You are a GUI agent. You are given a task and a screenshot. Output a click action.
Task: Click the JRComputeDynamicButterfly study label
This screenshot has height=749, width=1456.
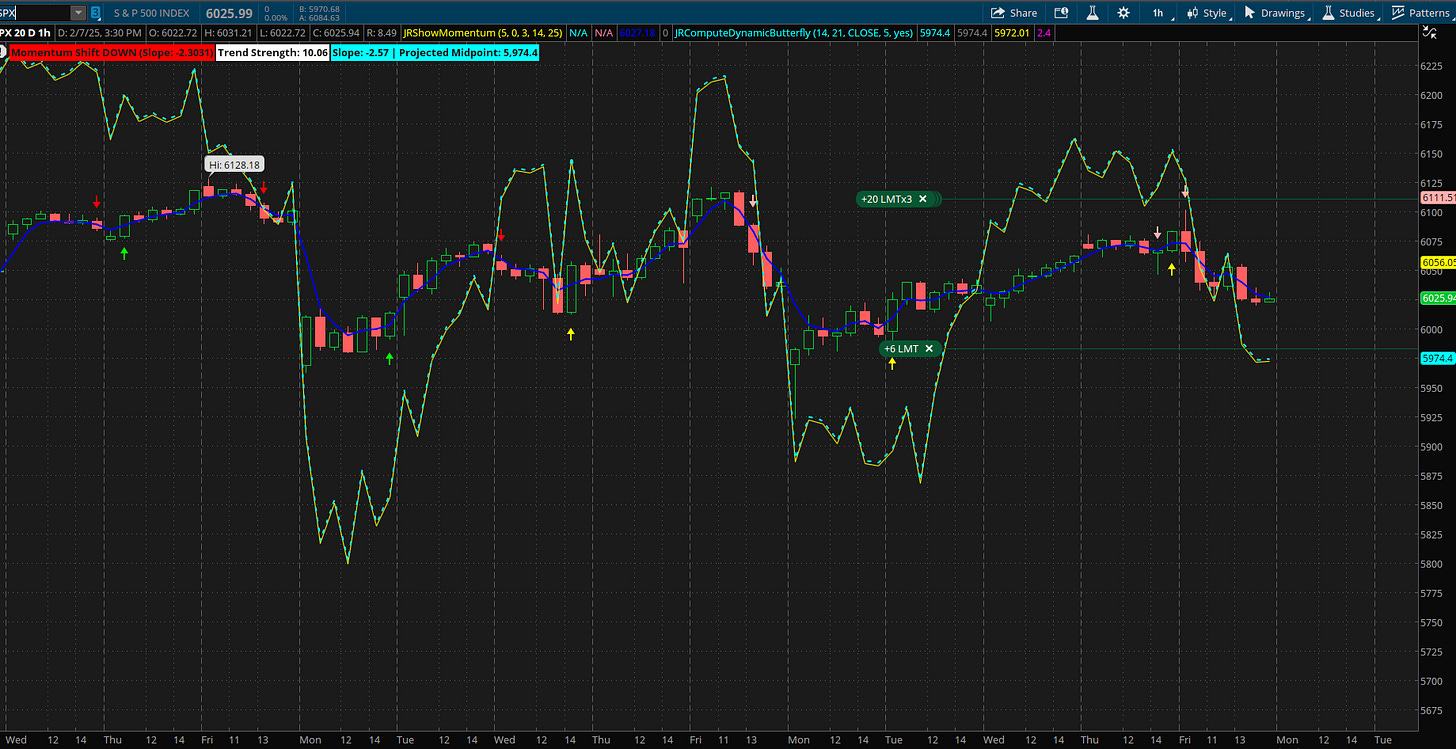(794, 33)
